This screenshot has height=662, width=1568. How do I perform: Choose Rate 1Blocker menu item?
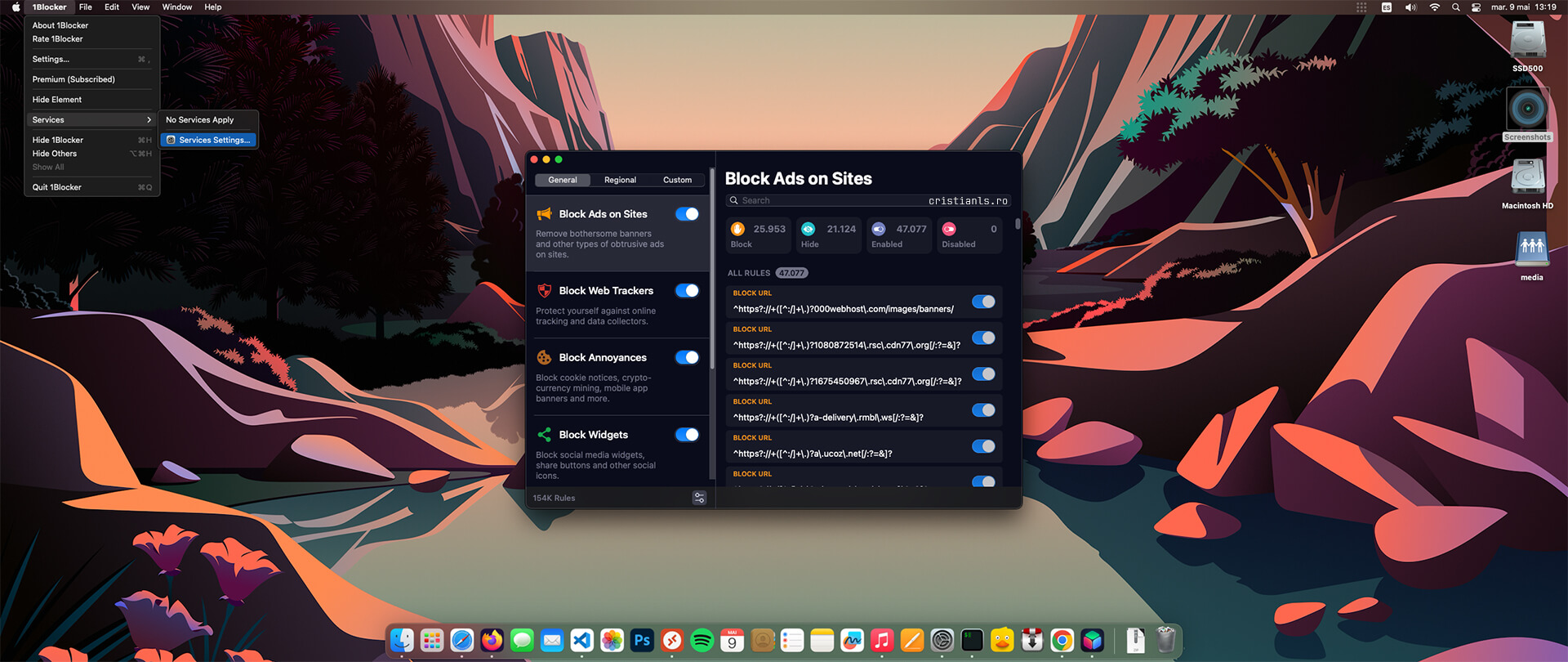[91, 39]
